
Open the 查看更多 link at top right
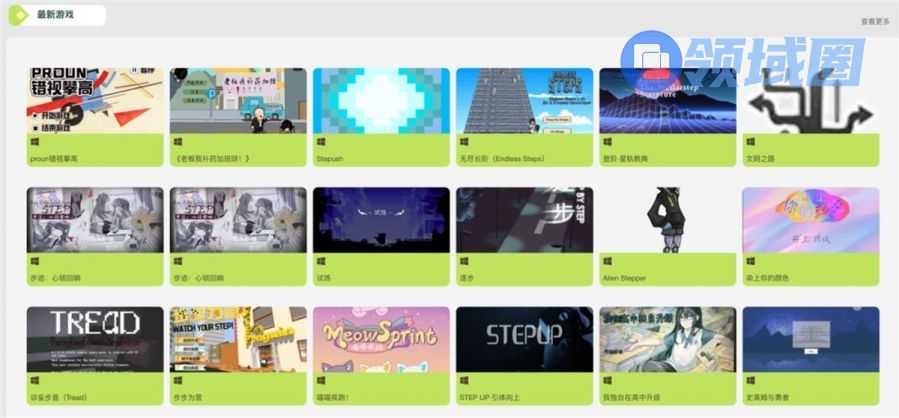click(875, 22)
